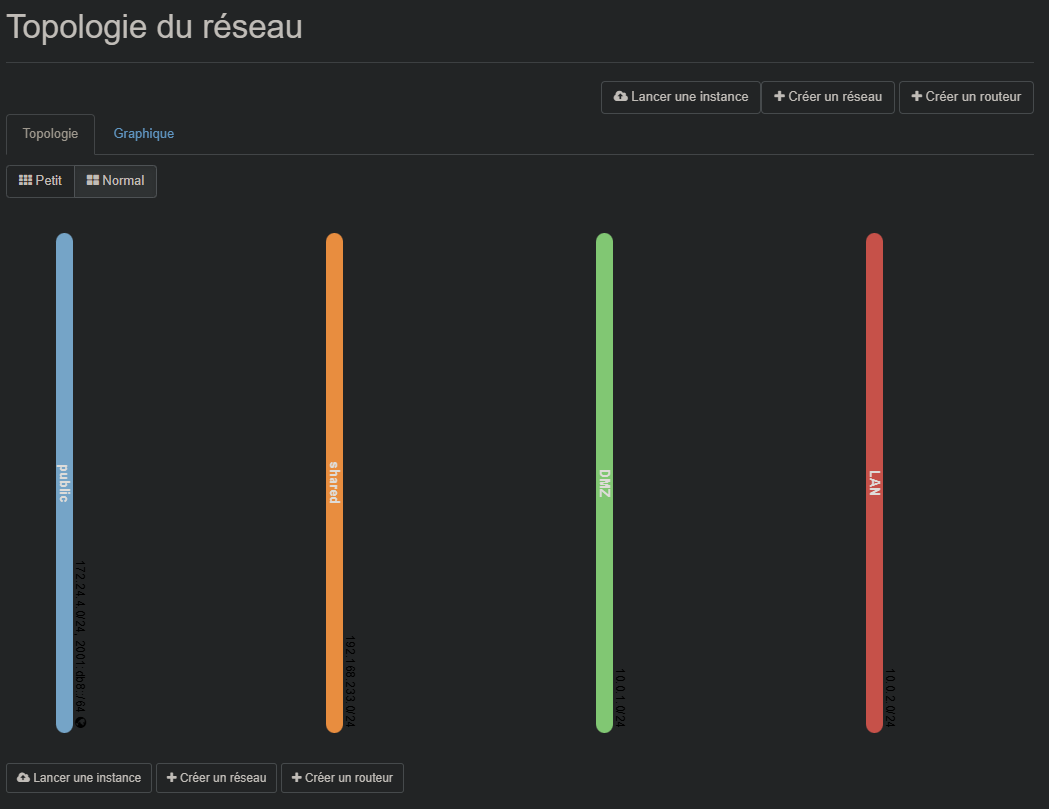Click the 10.0.2.0/24 subnet label
Image resolution: width=1049 pixels, height=809 pixels.
890,698
